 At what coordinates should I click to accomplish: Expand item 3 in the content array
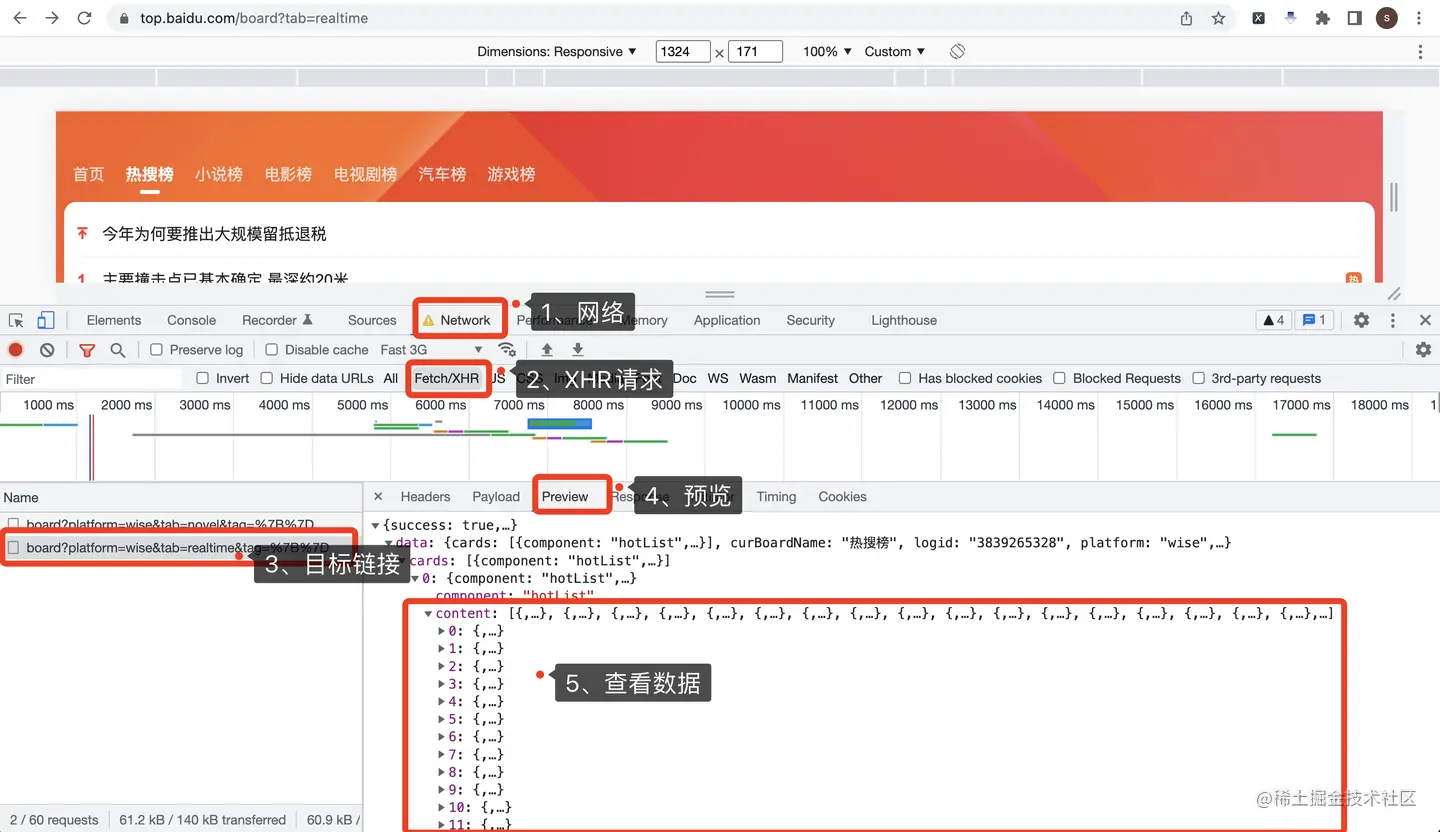coord(442,684)
